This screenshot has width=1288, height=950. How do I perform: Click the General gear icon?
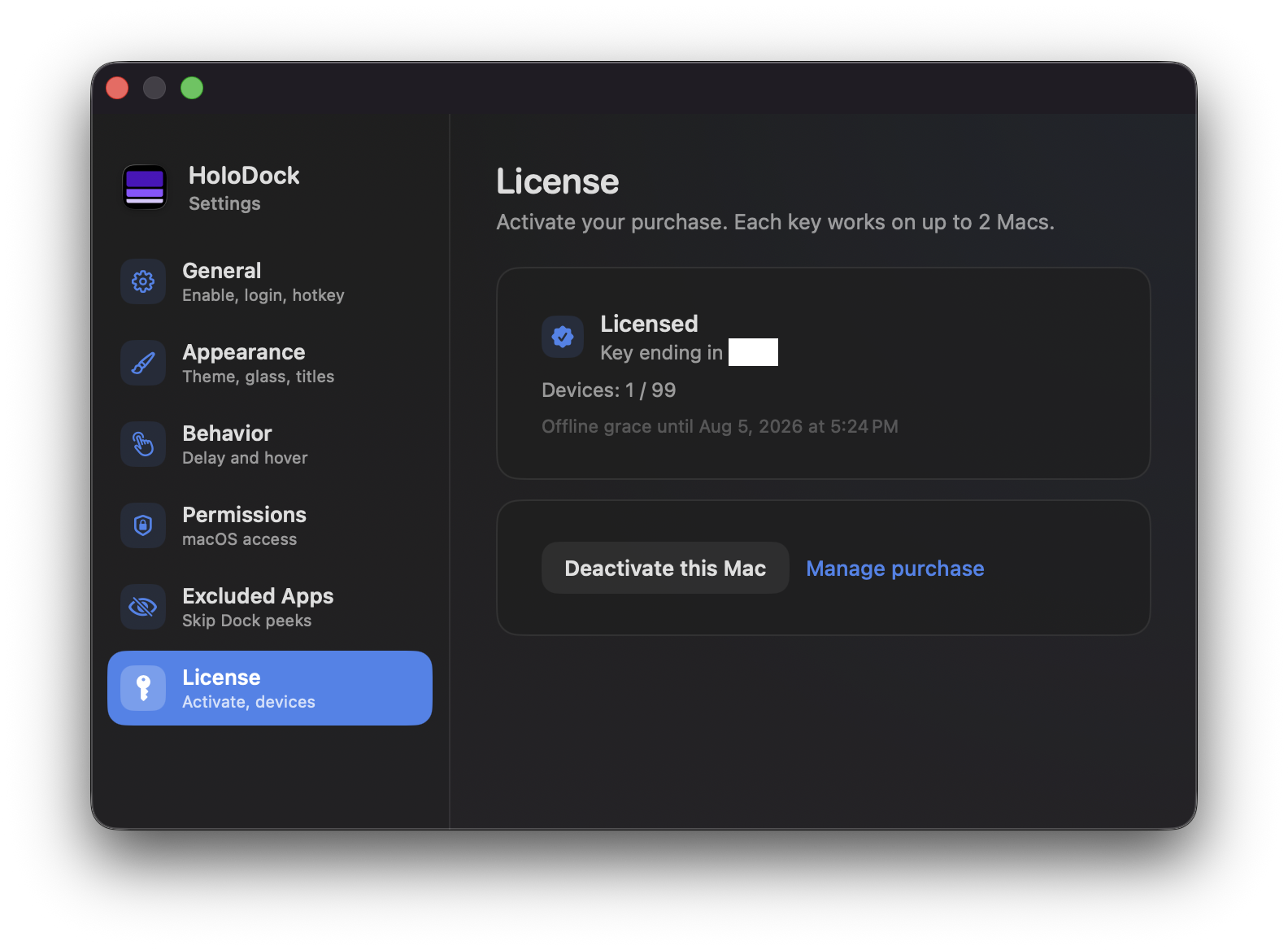pos(143,281)
